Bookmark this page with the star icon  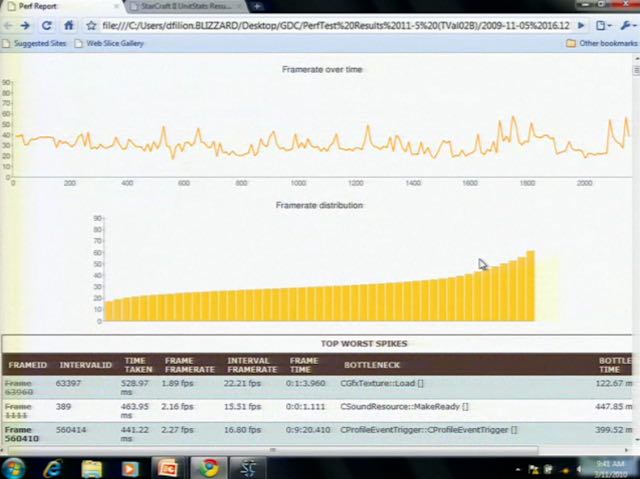(x=91, y=25)
